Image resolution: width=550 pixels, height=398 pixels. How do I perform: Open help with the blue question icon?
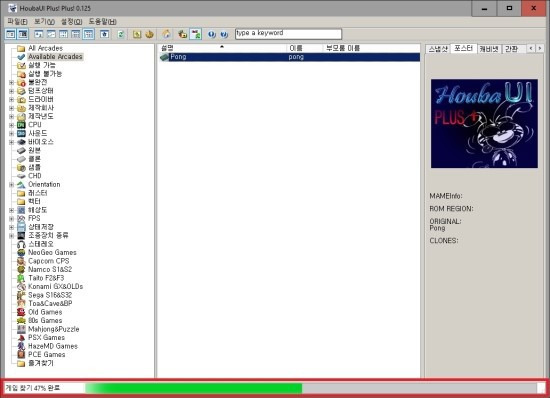pos(212,34)
